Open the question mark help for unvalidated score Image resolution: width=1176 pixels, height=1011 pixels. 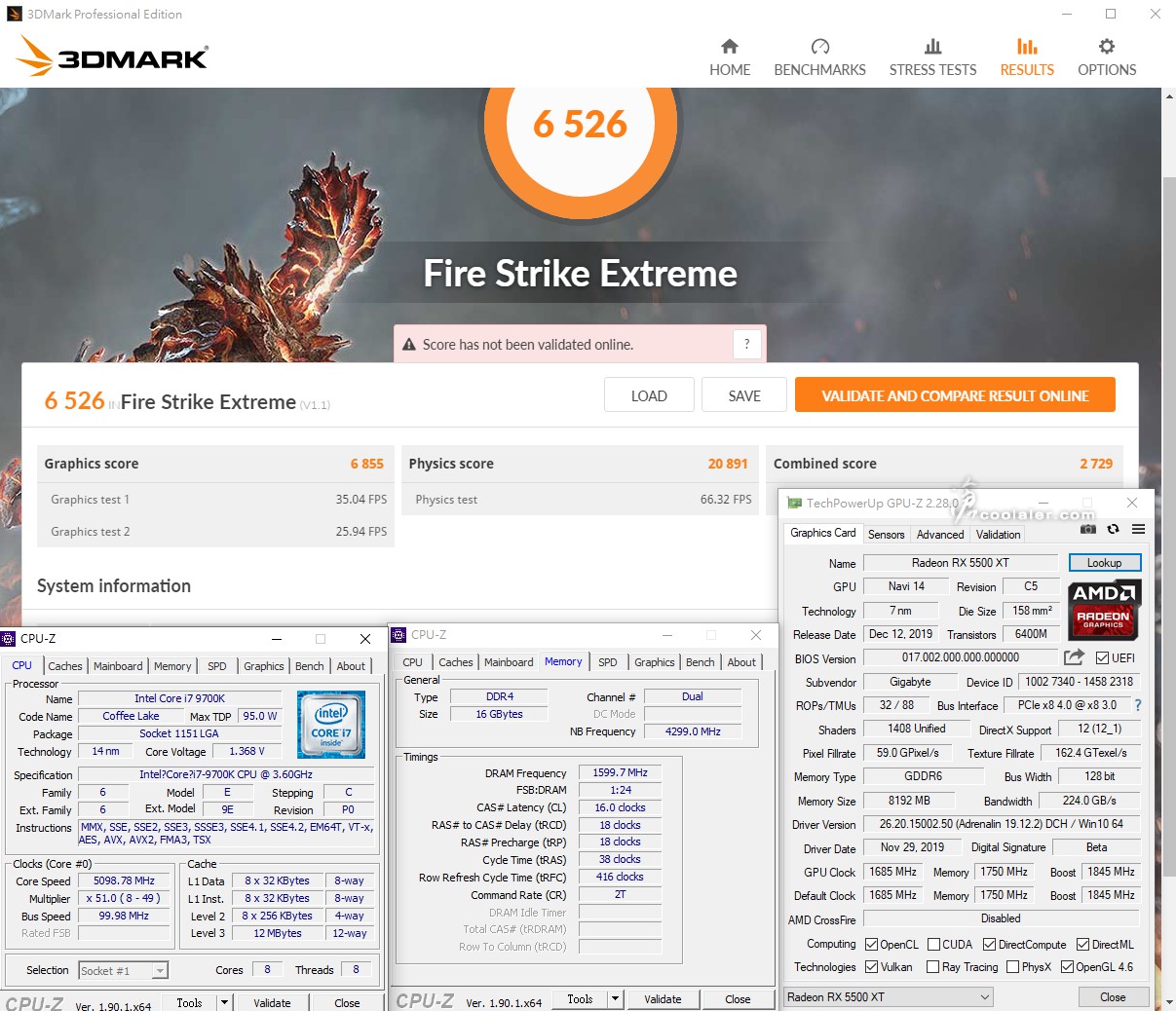[x=747, y=344]
